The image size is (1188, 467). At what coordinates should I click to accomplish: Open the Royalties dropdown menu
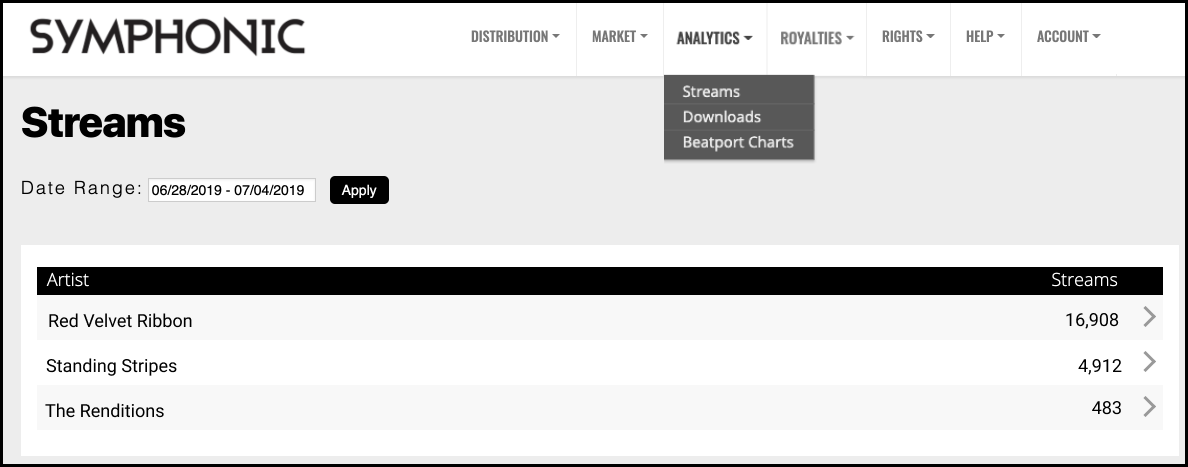click(x=817, y=38)
